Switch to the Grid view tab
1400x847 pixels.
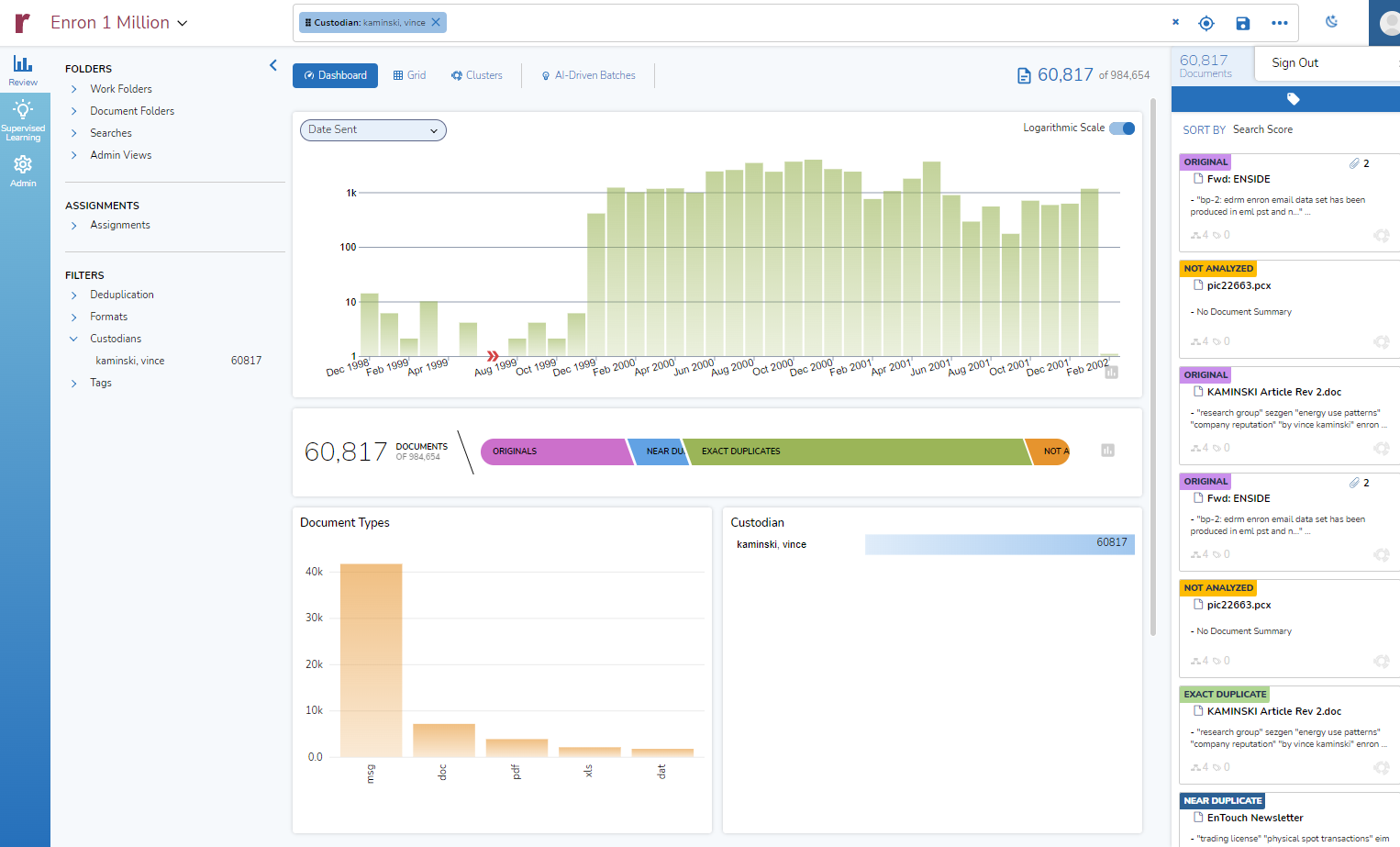tap(409, 75)
